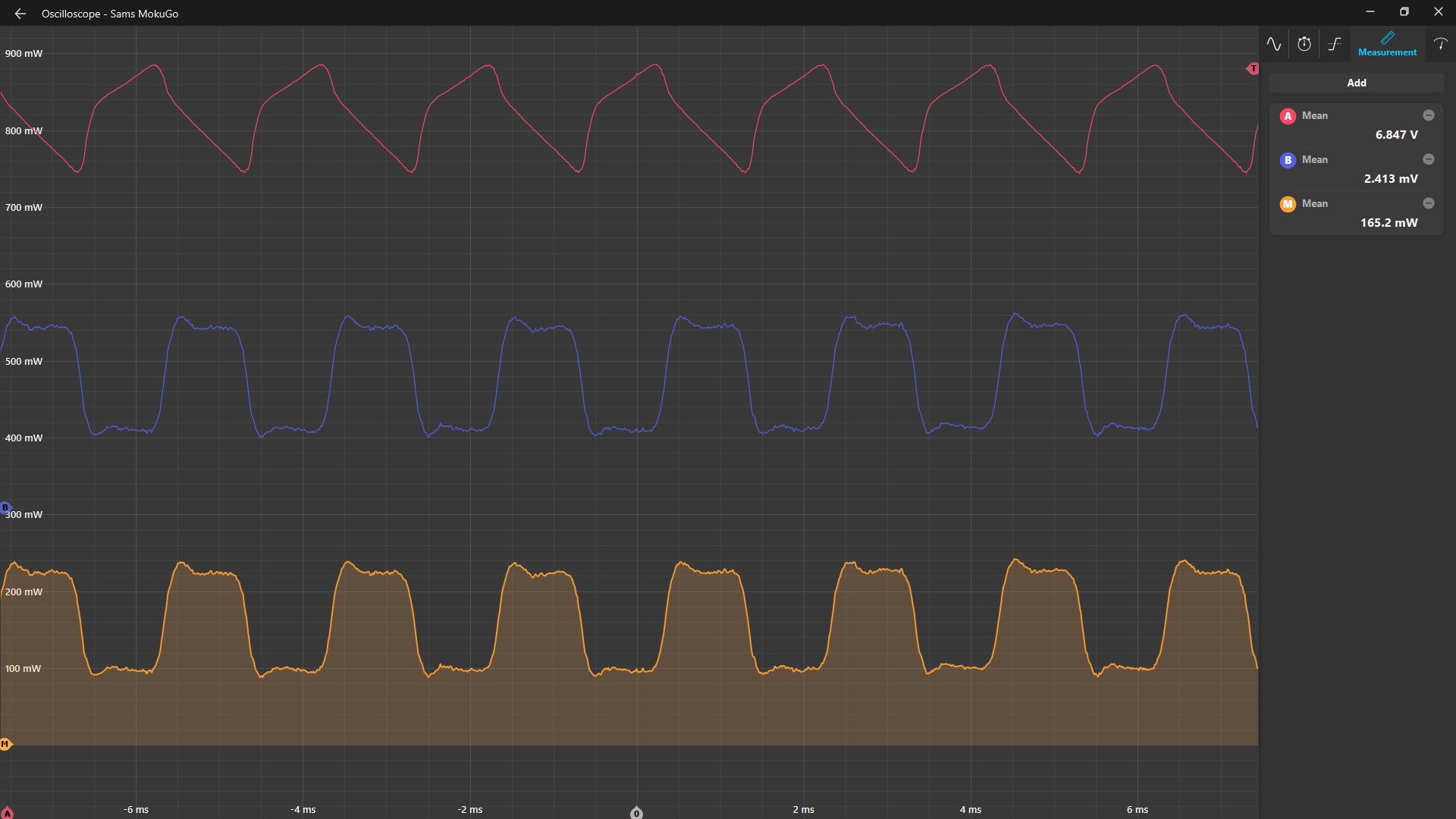Click the blue B channel badge

pyautogui.click(x=1288, y=160)
